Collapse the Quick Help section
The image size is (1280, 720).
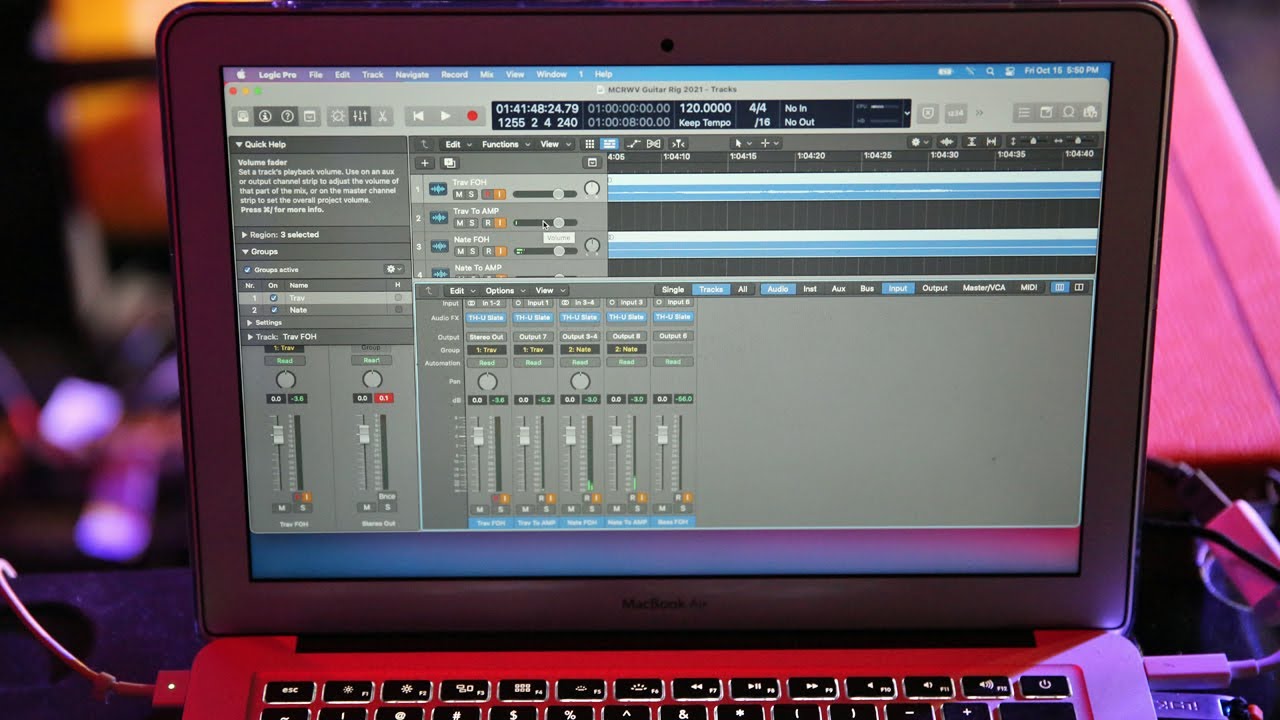[x=240, y=145]
